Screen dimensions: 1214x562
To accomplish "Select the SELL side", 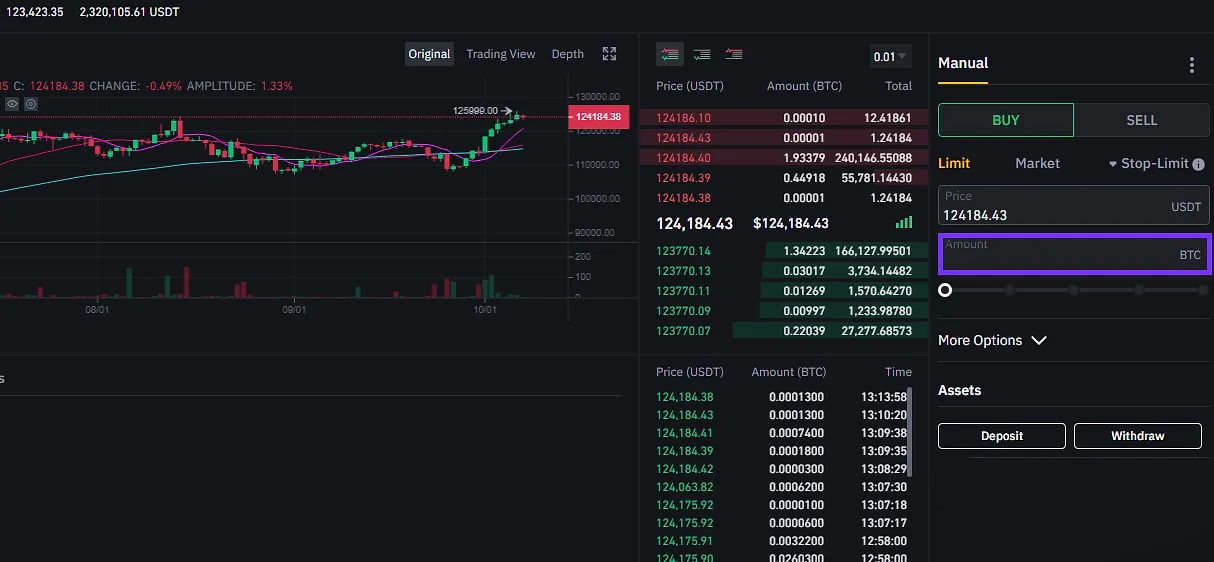I will pos(1141,120).
